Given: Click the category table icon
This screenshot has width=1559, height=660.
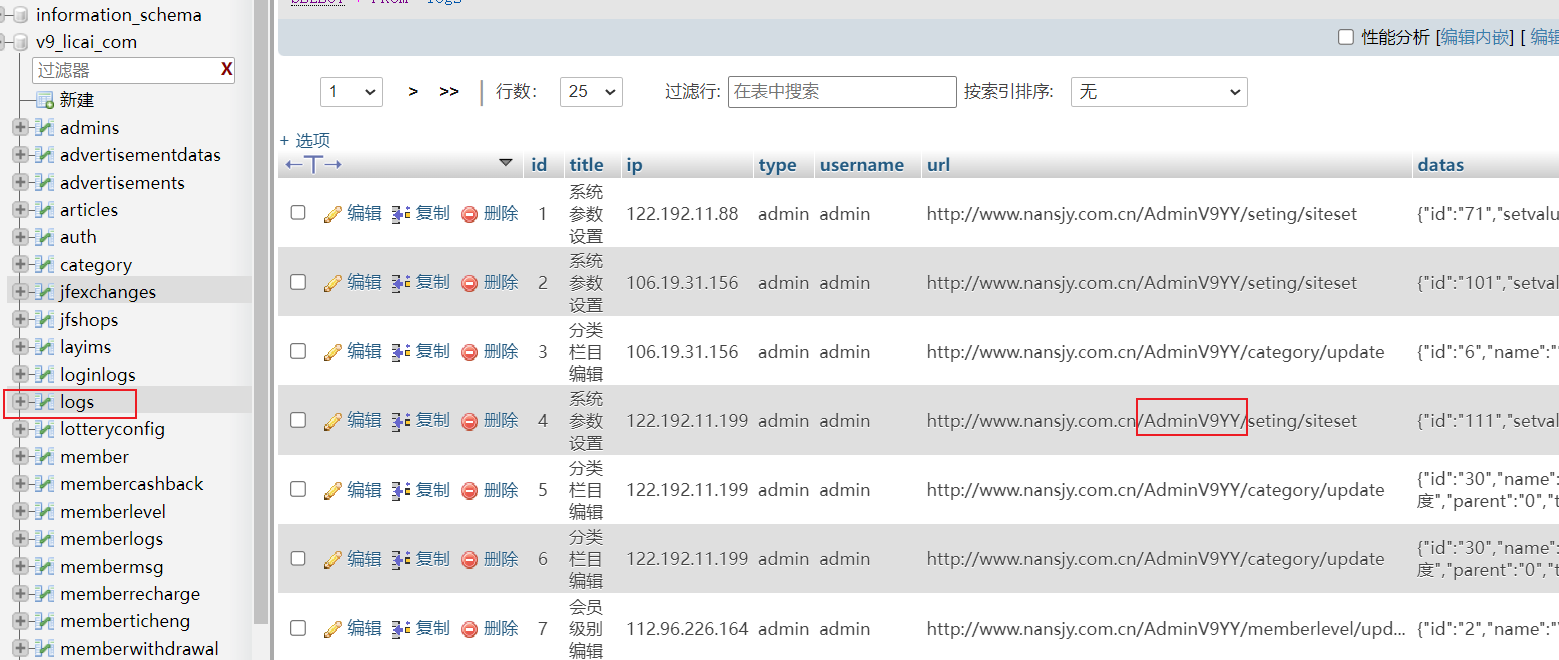Looking at the screenshot, I should 44,265.
